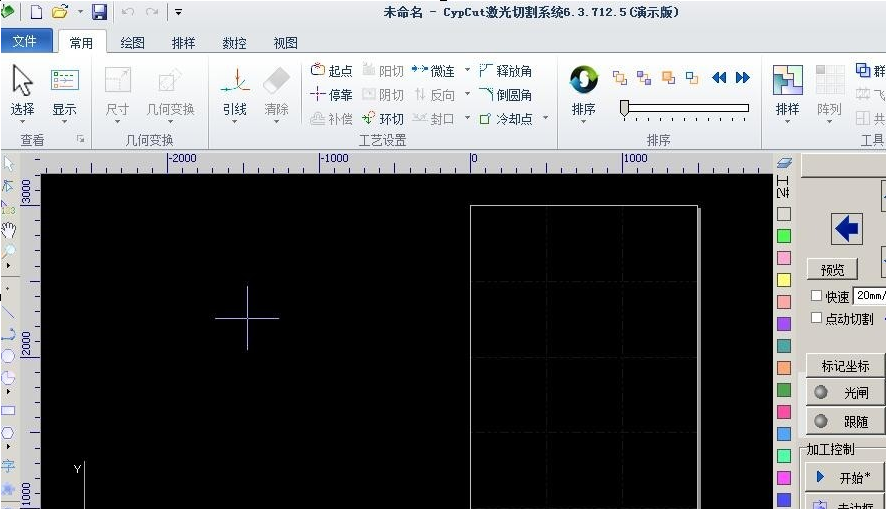The image size is (886, 509).
Task: Open the 引线 dropdown arrow
Action: pos(235,121)
